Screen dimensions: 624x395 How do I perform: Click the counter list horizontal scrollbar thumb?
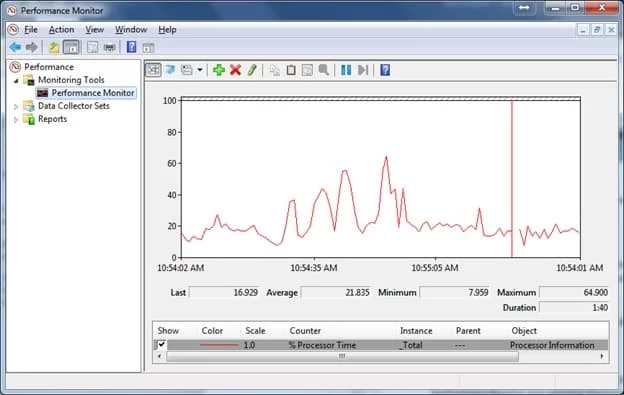(x=342, y=356)
